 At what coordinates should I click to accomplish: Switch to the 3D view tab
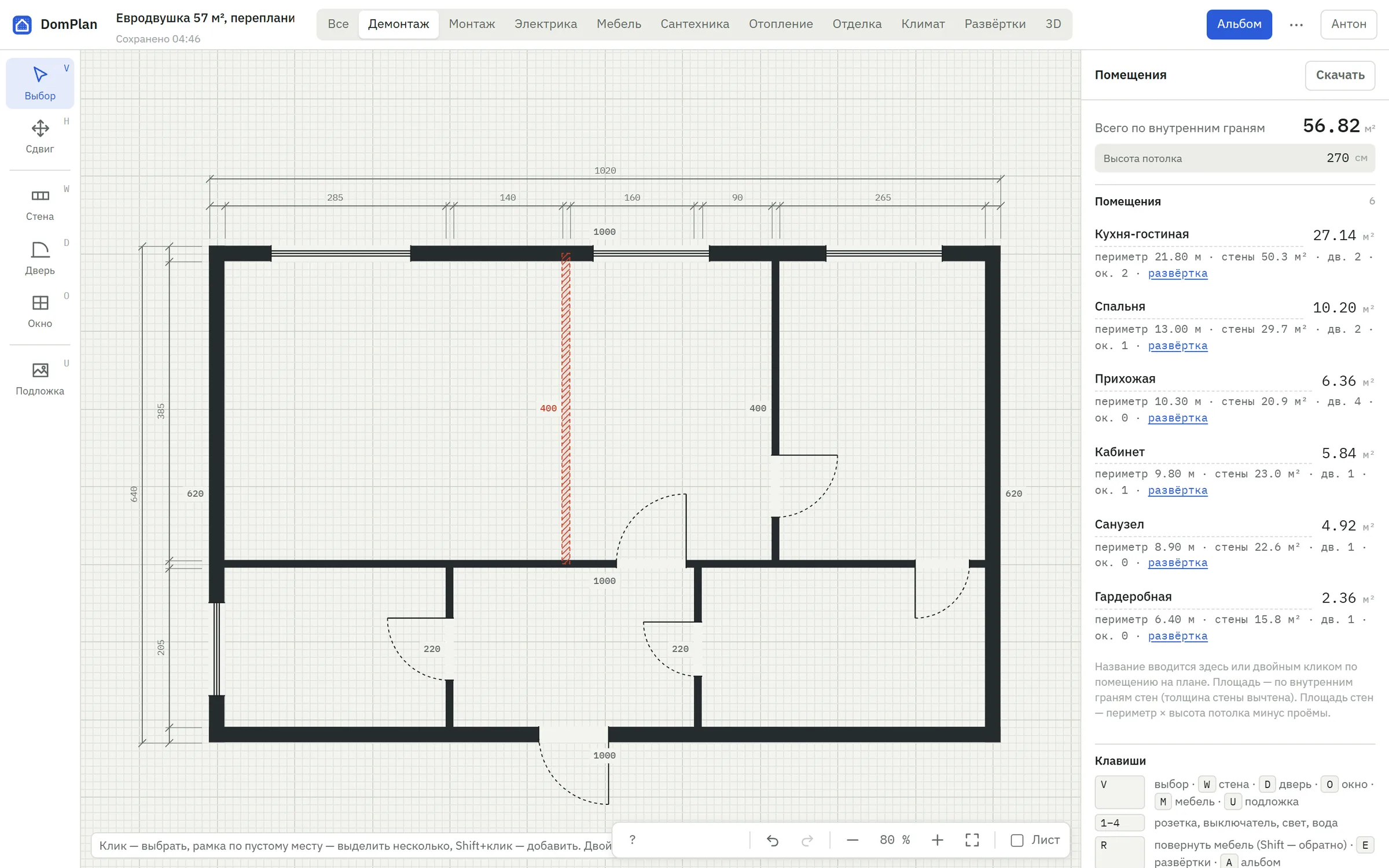1053,24
